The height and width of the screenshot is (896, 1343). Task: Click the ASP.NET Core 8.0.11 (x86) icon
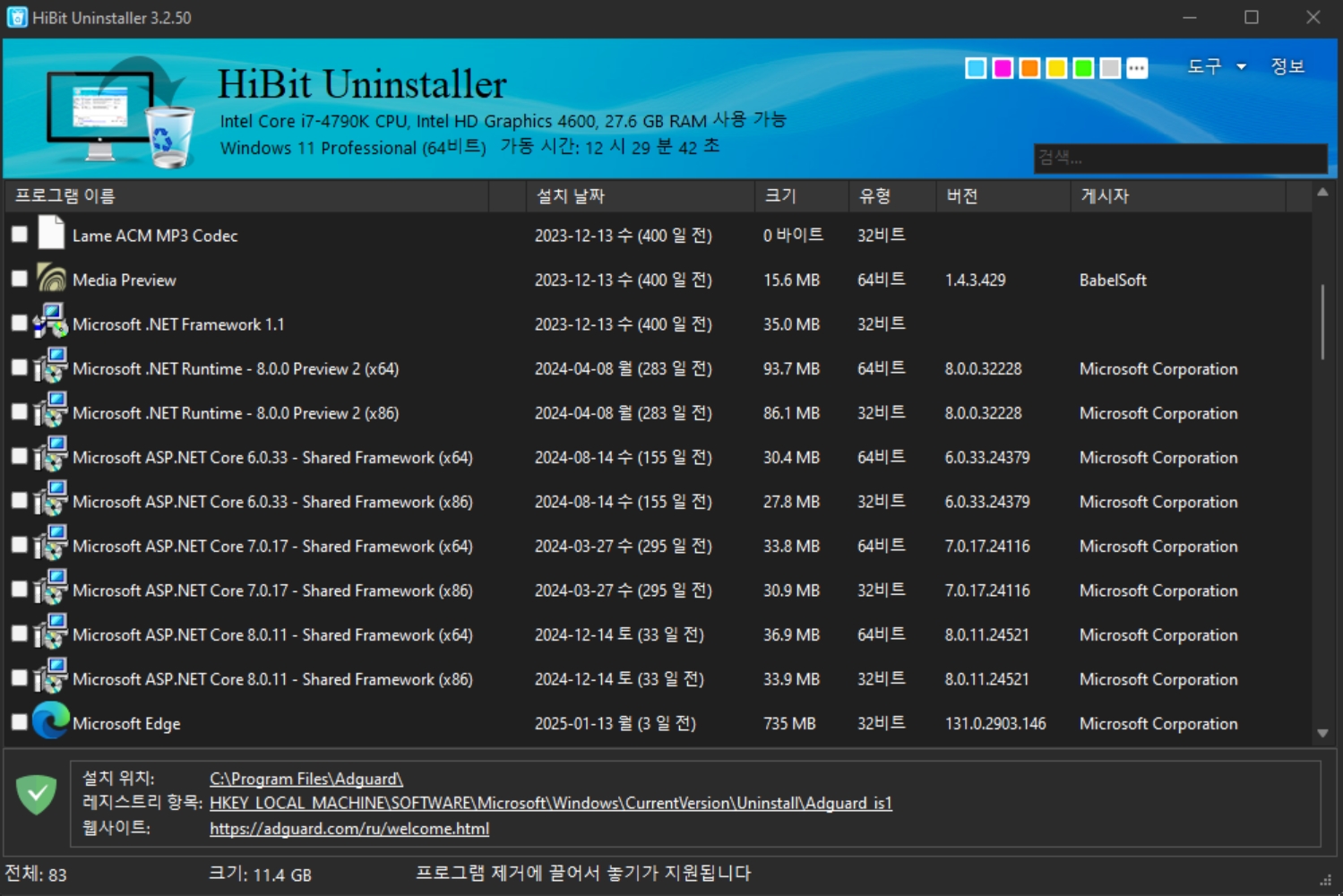[x=51, y=676]
